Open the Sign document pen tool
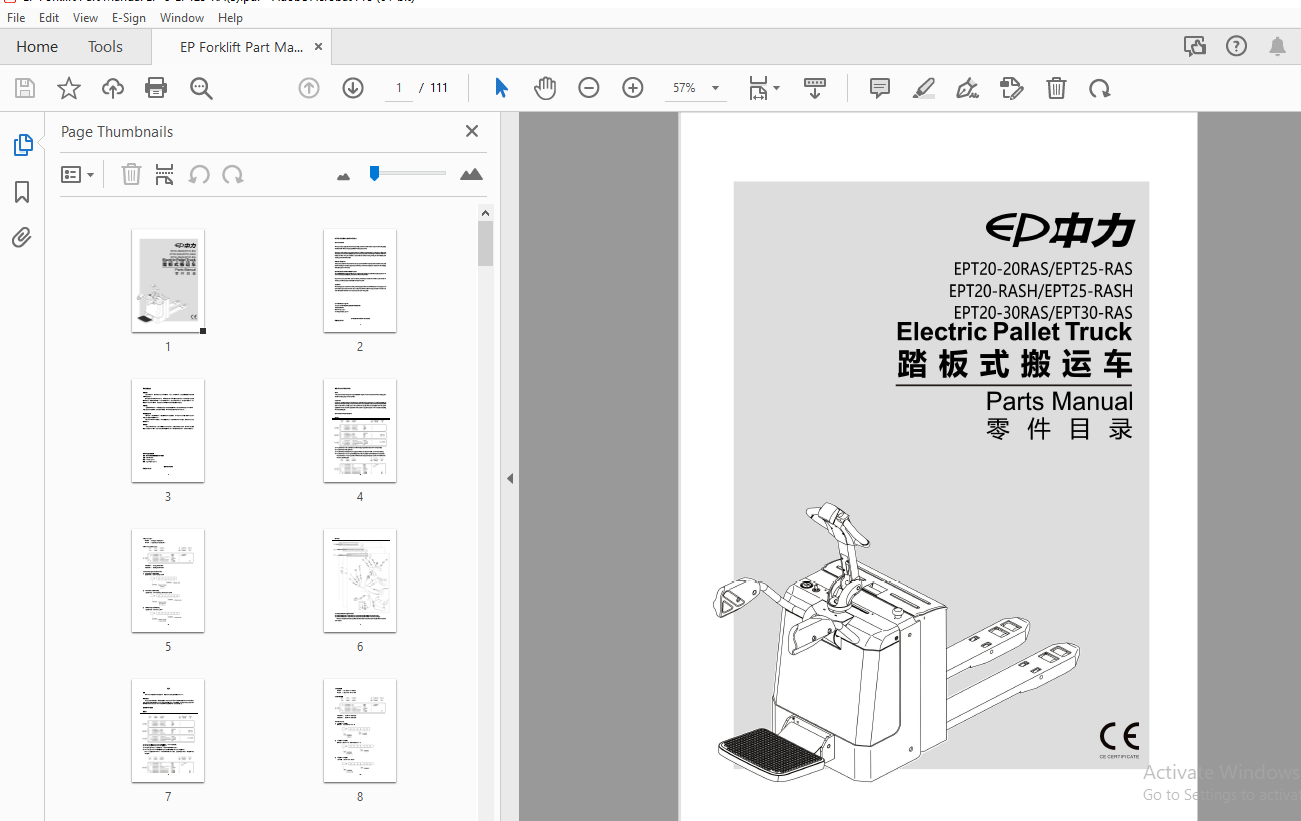 pos(967,88)
